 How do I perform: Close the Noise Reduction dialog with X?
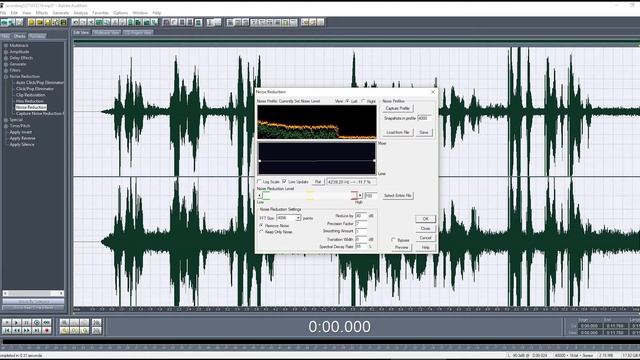click(x=433, y=92)
